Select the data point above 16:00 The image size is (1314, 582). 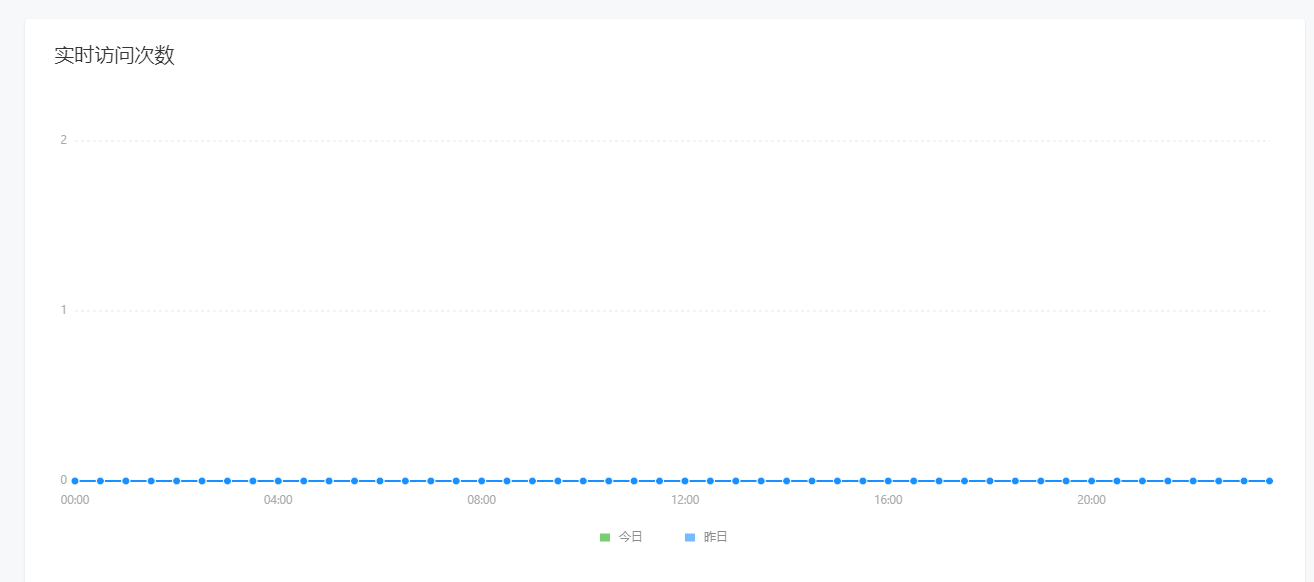[888, 481]
